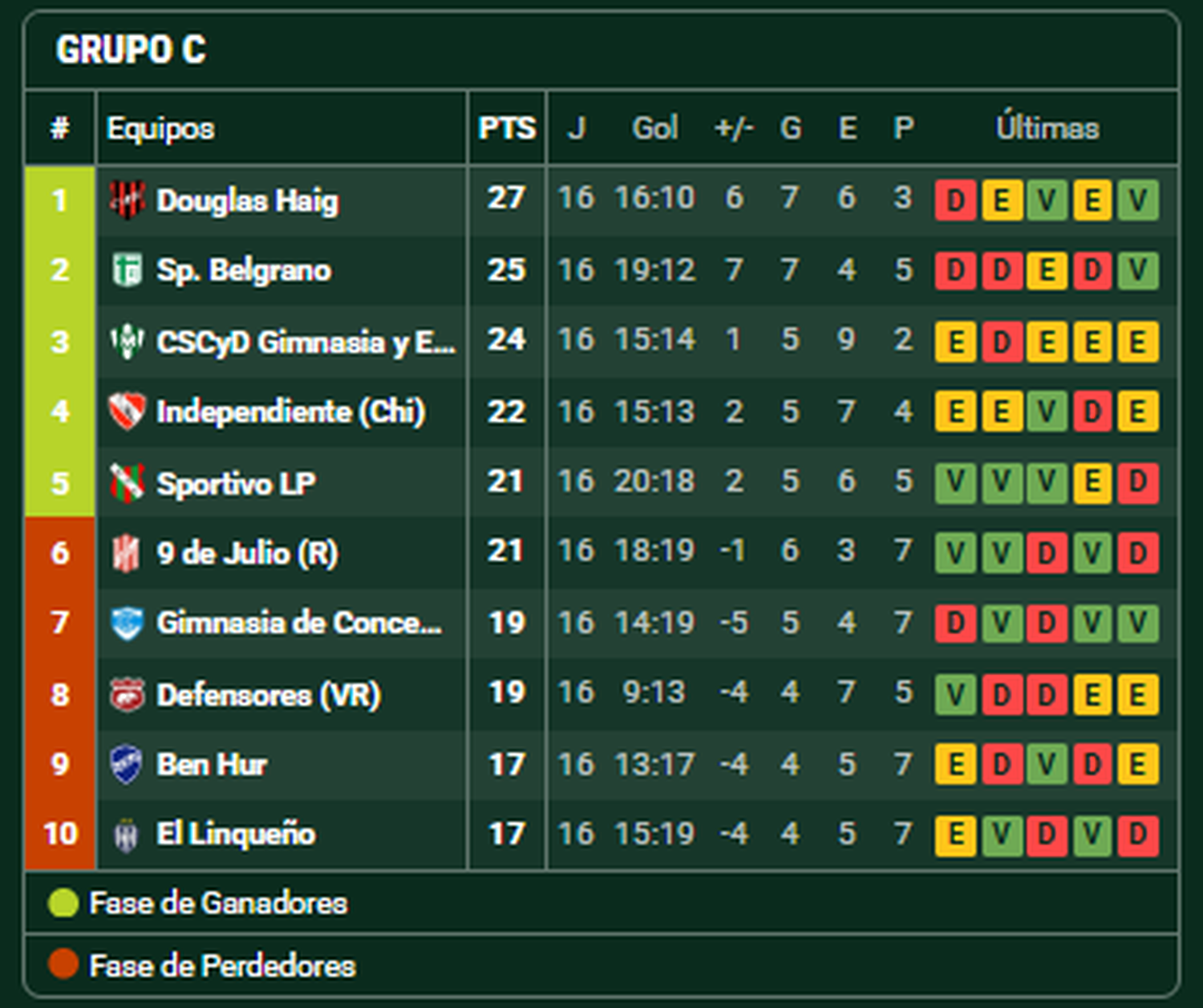1203x1008 pixels.
Task: Click the Ben Hur club shield
Action: [127, 764]
